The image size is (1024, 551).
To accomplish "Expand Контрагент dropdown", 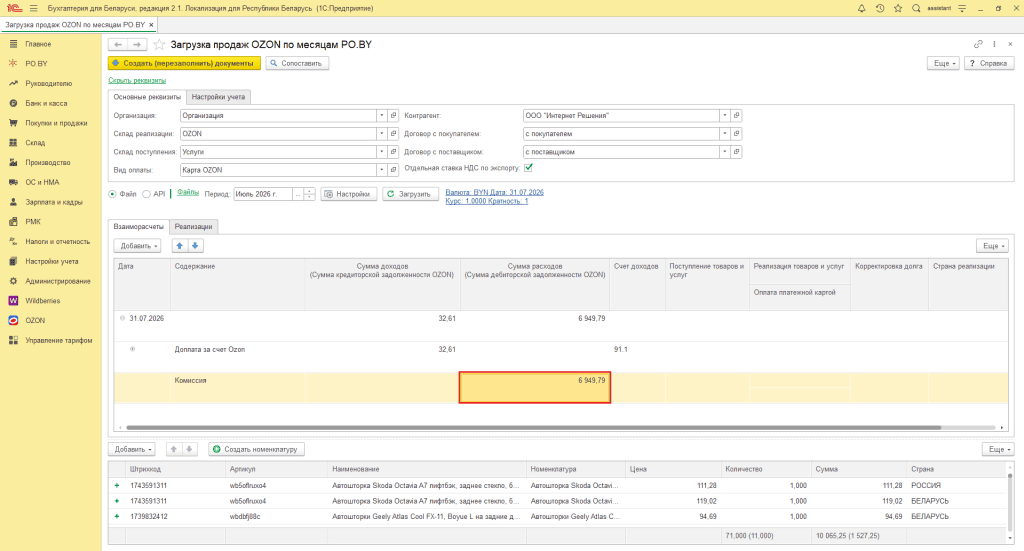I will (724, 116).
